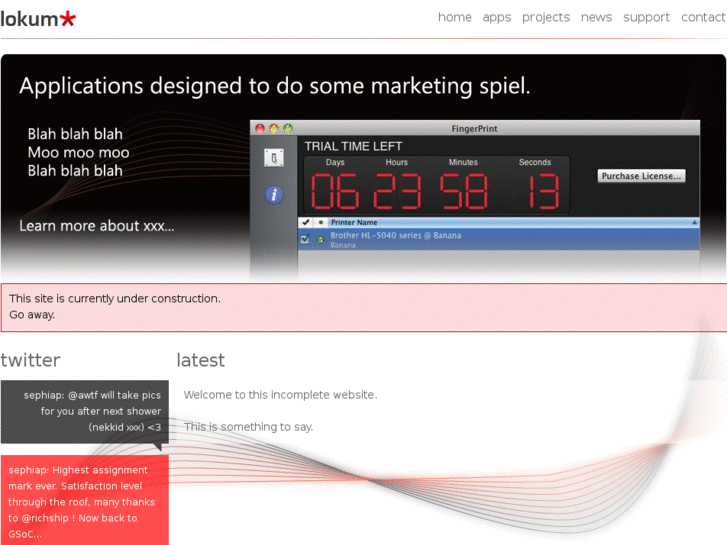Go to the apps section
The image size is (727, 545).
tap(497, 18)
